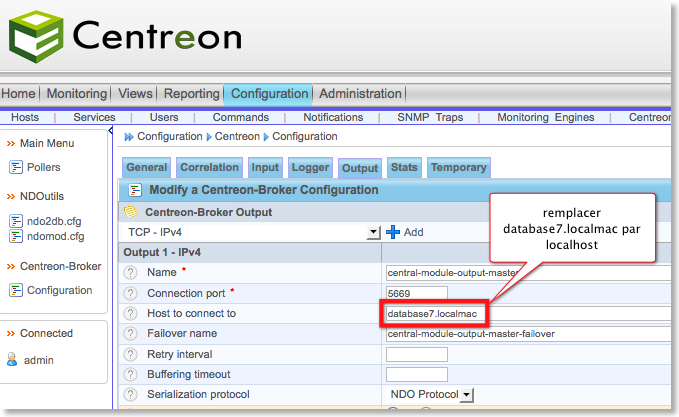
Task: Switch to the Logger tab
Action: tap(310, 168)
